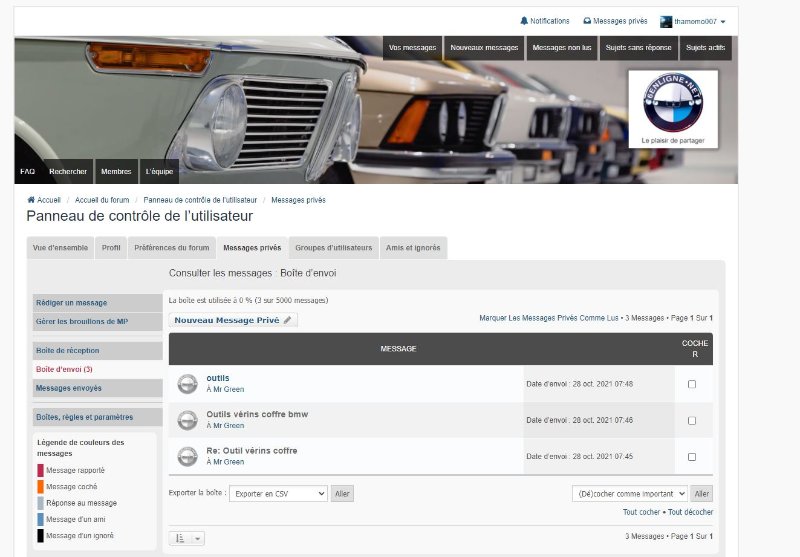The width and height of the screenshot is (800, 557).
Task: Click the black Message d'un ignoré swatch
Action: (x=40, y=536)
